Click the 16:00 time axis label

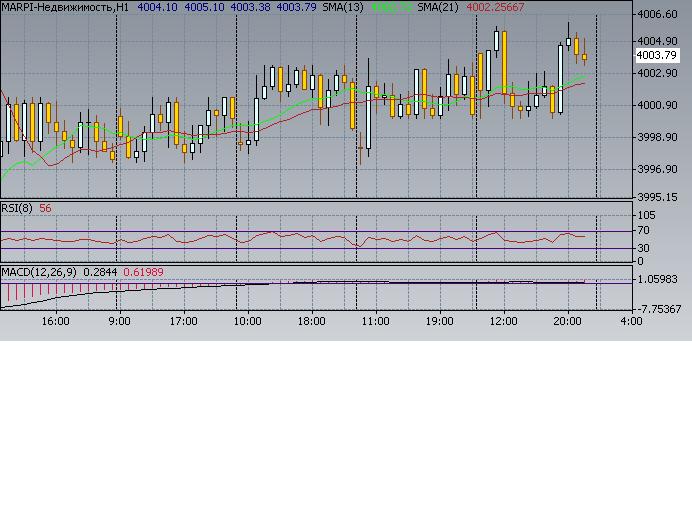[55, 321]
